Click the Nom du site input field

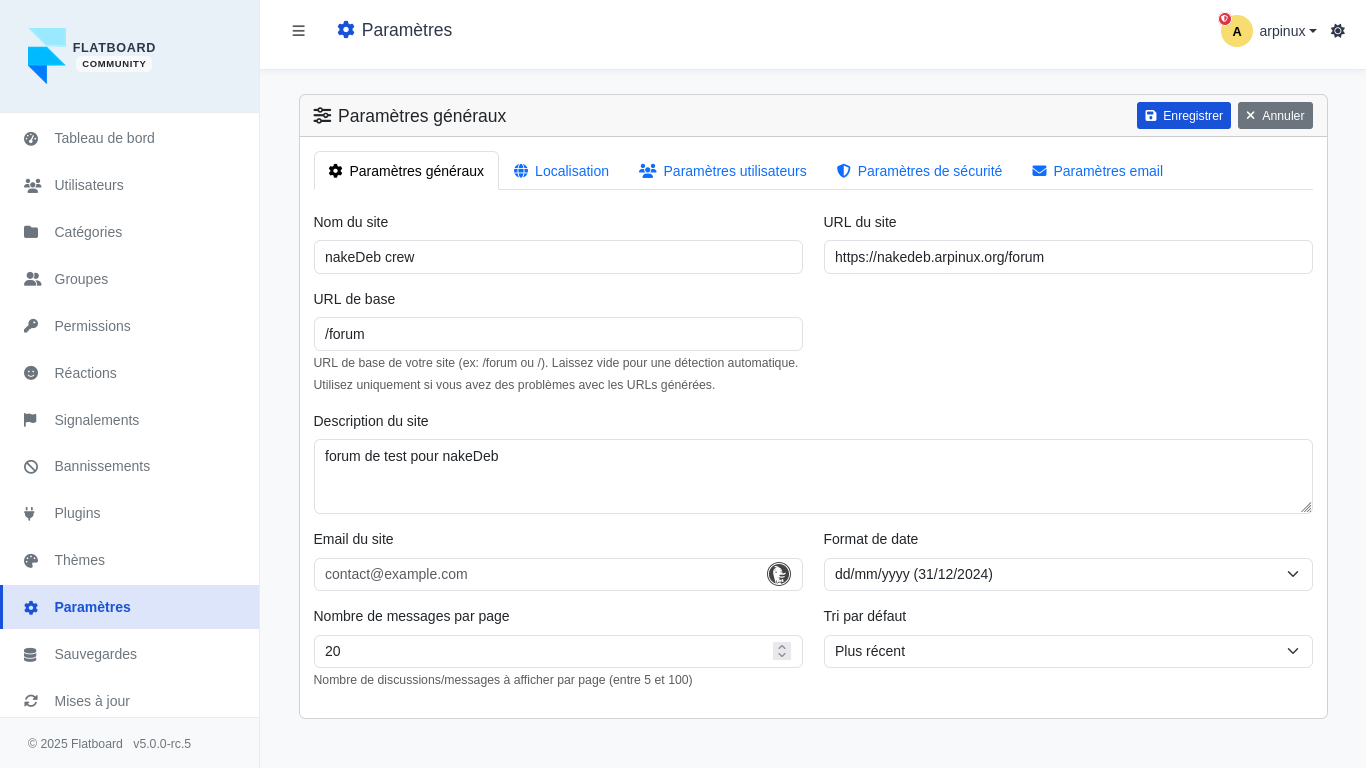point(557,257)
